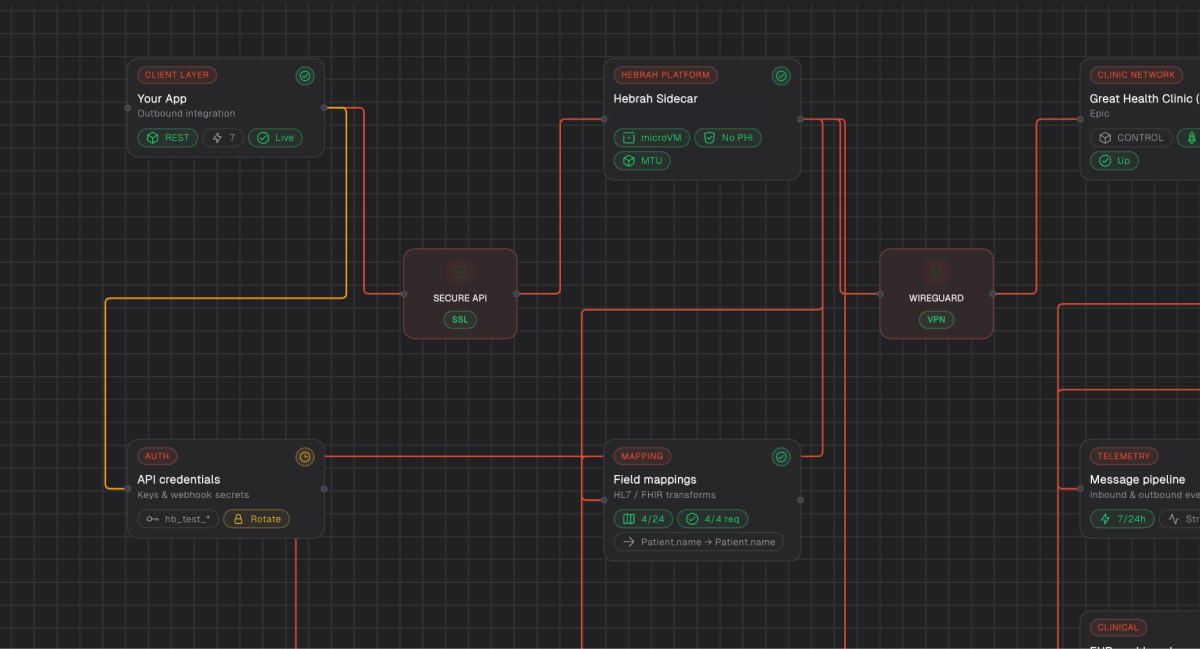1200x649 pixels.
Task: Click the Outbound integration subtitle
Action: click(x=186, y=114)
